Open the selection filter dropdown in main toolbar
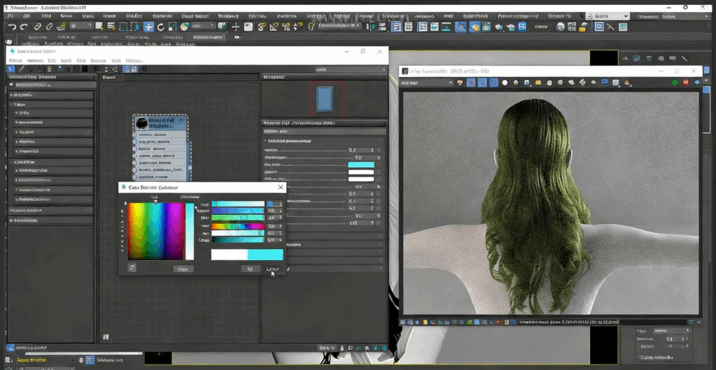The image size is (716, 370). pos(81,26)
